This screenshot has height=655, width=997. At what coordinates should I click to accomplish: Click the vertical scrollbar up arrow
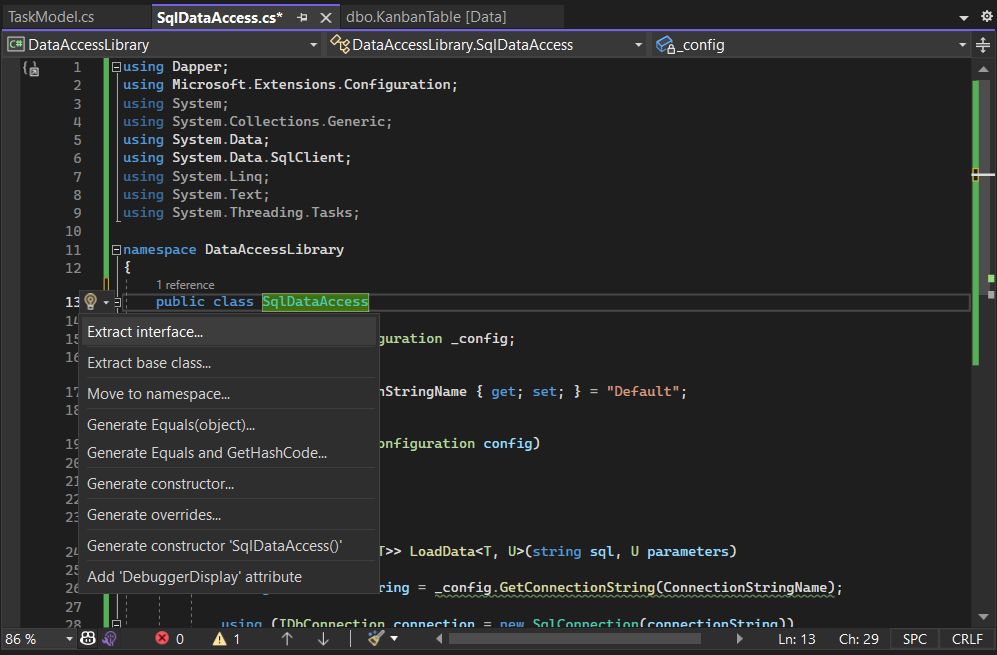(x=983, y=69)
